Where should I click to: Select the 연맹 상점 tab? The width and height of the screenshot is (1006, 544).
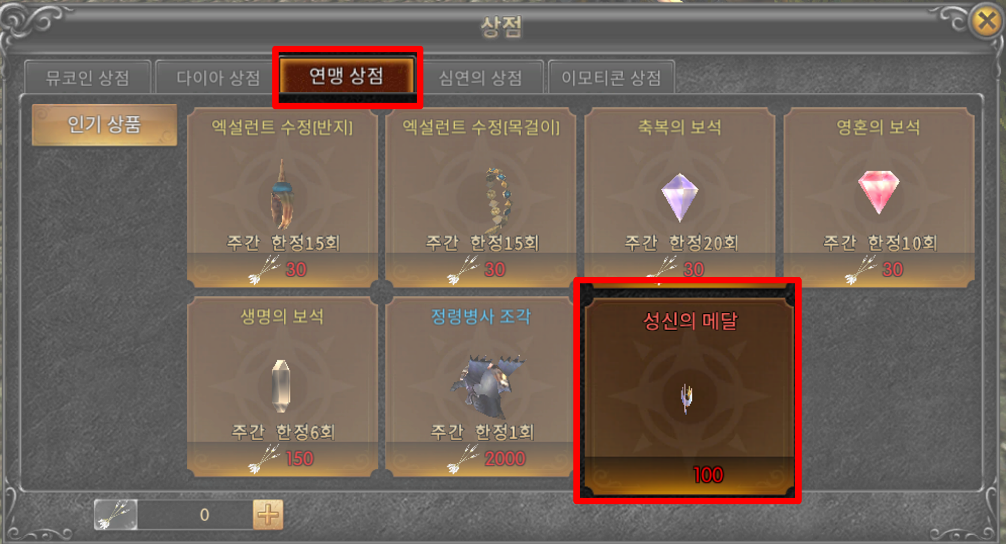346,76
